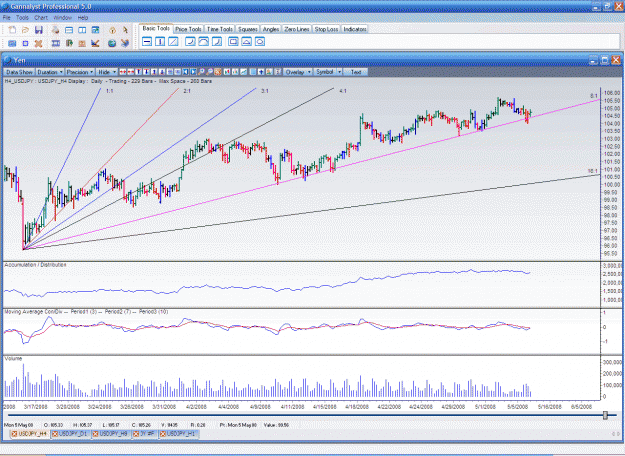The width and height of the screenshot is (625, 456).
Task: Click the jump-to-last-bar icon
Action: point(193,72)
